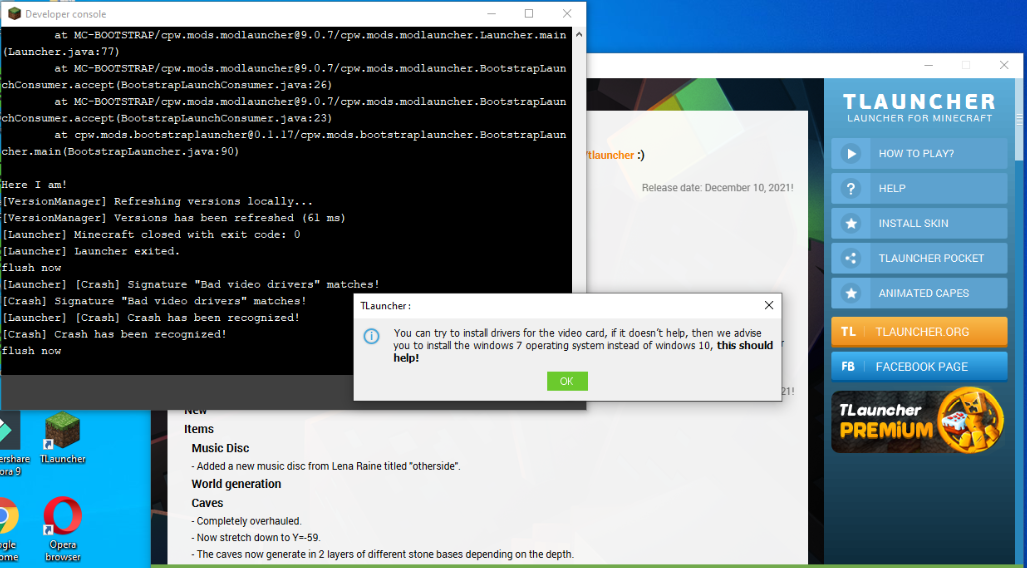Open the How To Play page

click(x=919, y=153)
